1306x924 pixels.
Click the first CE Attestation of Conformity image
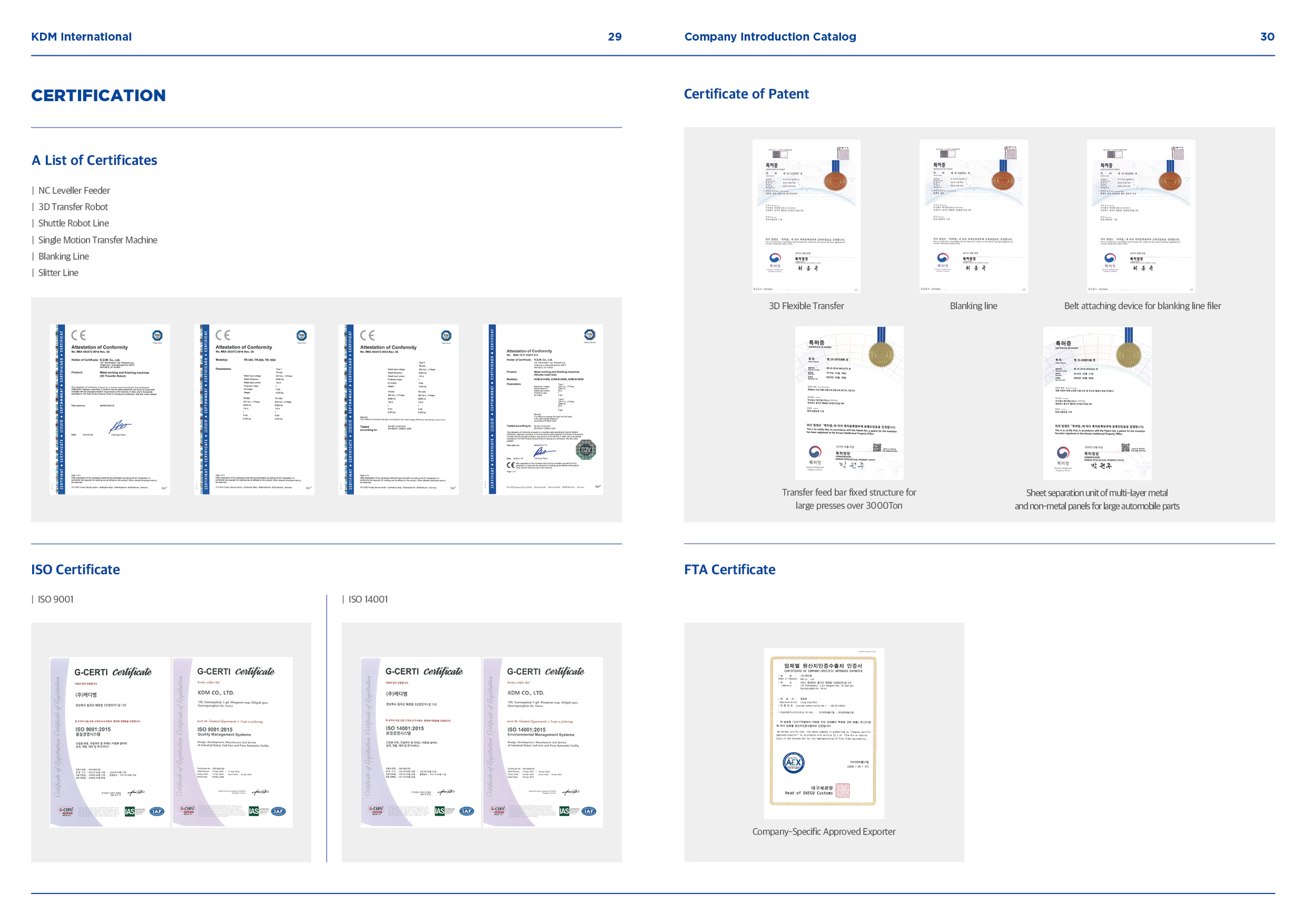pos(110,409)
